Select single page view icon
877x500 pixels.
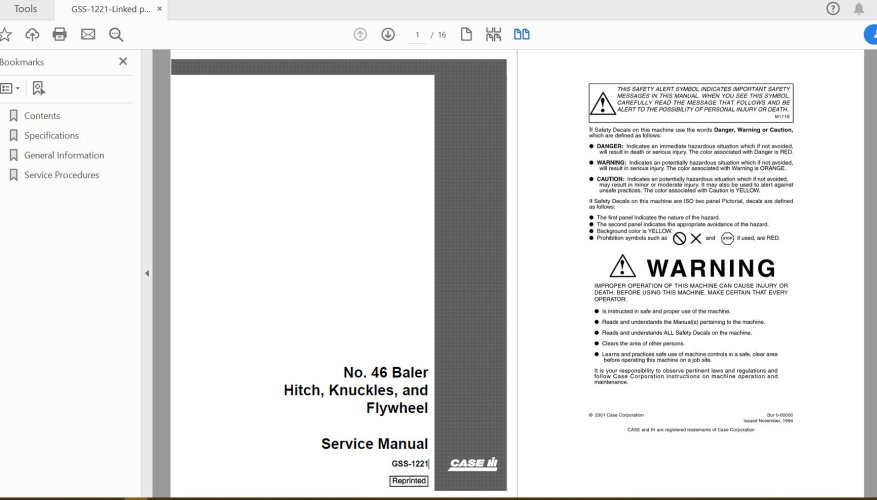pyautogui.click(x=466, y=34)
